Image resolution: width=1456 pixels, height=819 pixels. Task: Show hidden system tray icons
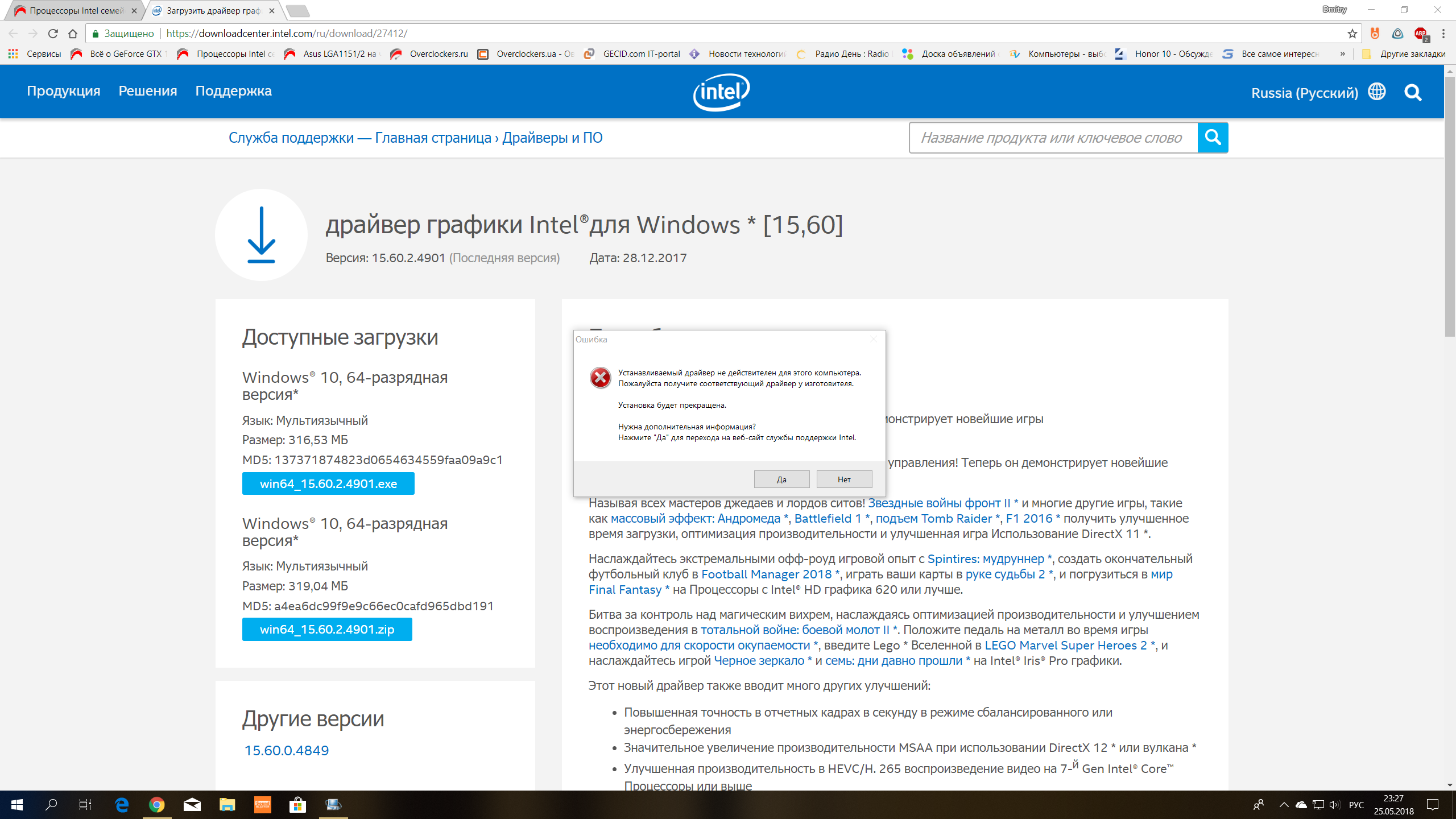click(1284, 805)
